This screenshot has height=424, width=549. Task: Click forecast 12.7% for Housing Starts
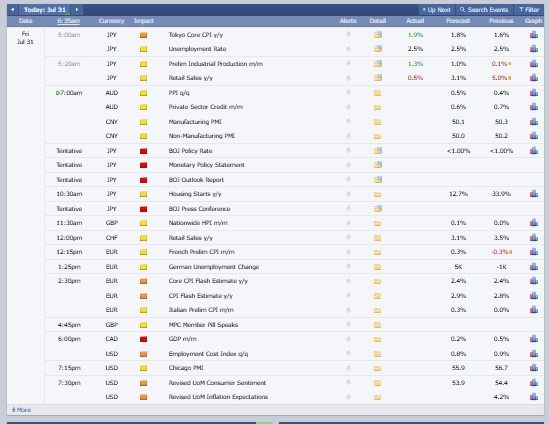[458, 194]
